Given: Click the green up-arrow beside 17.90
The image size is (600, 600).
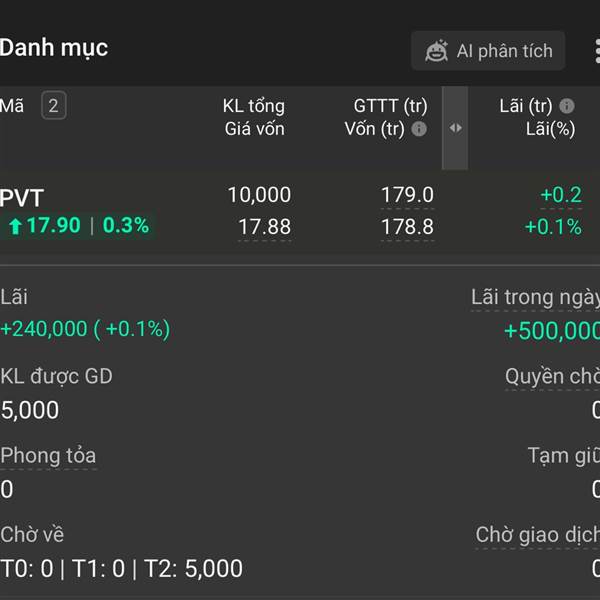Looking at the screenshot, I should [x=15, y=225].
